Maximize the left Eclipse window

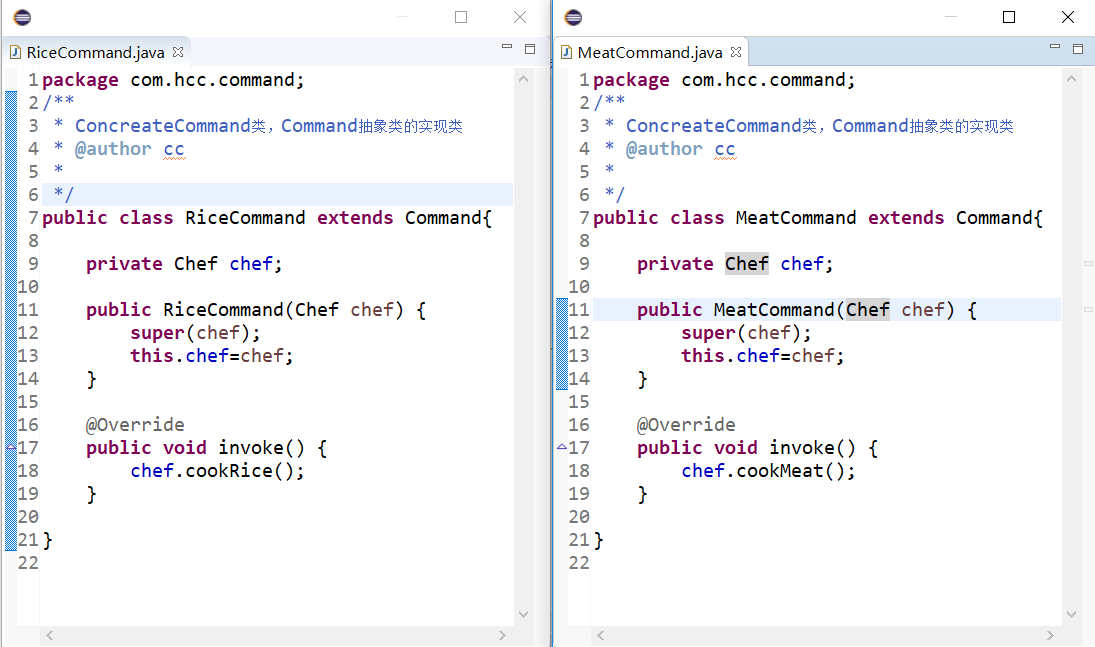click(461, 17)
